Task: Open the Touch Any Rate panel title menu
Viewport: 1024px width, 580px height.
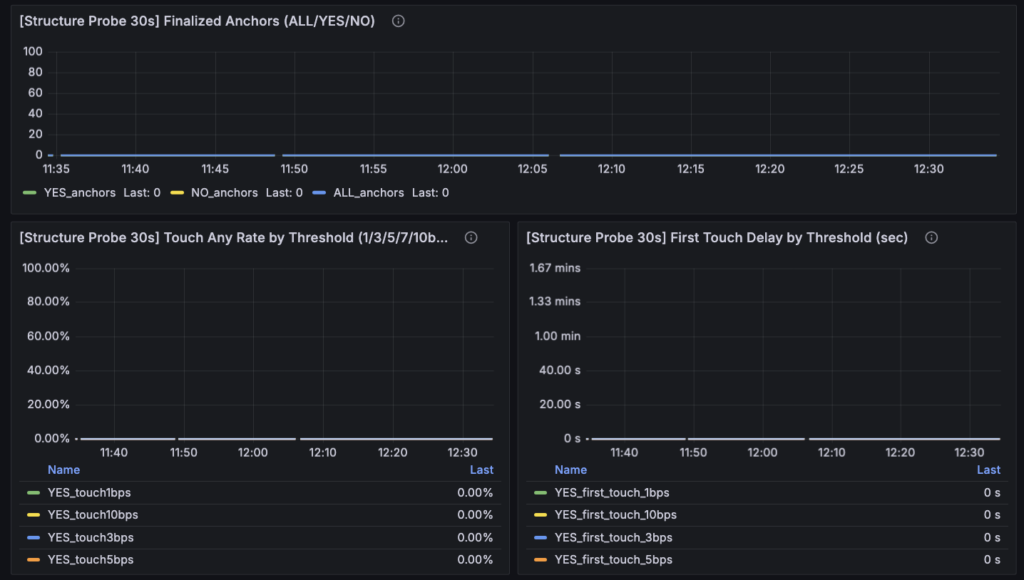Action: [x=234, y=238]
